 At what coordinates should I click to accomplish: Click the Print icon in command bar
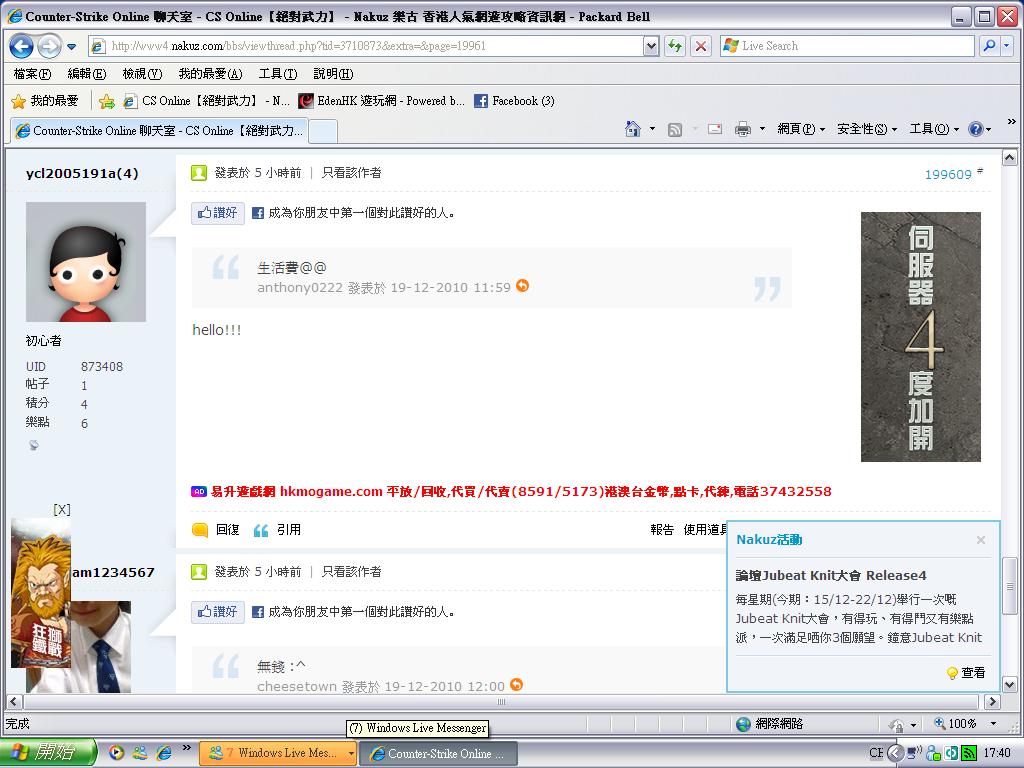[742, 129]
